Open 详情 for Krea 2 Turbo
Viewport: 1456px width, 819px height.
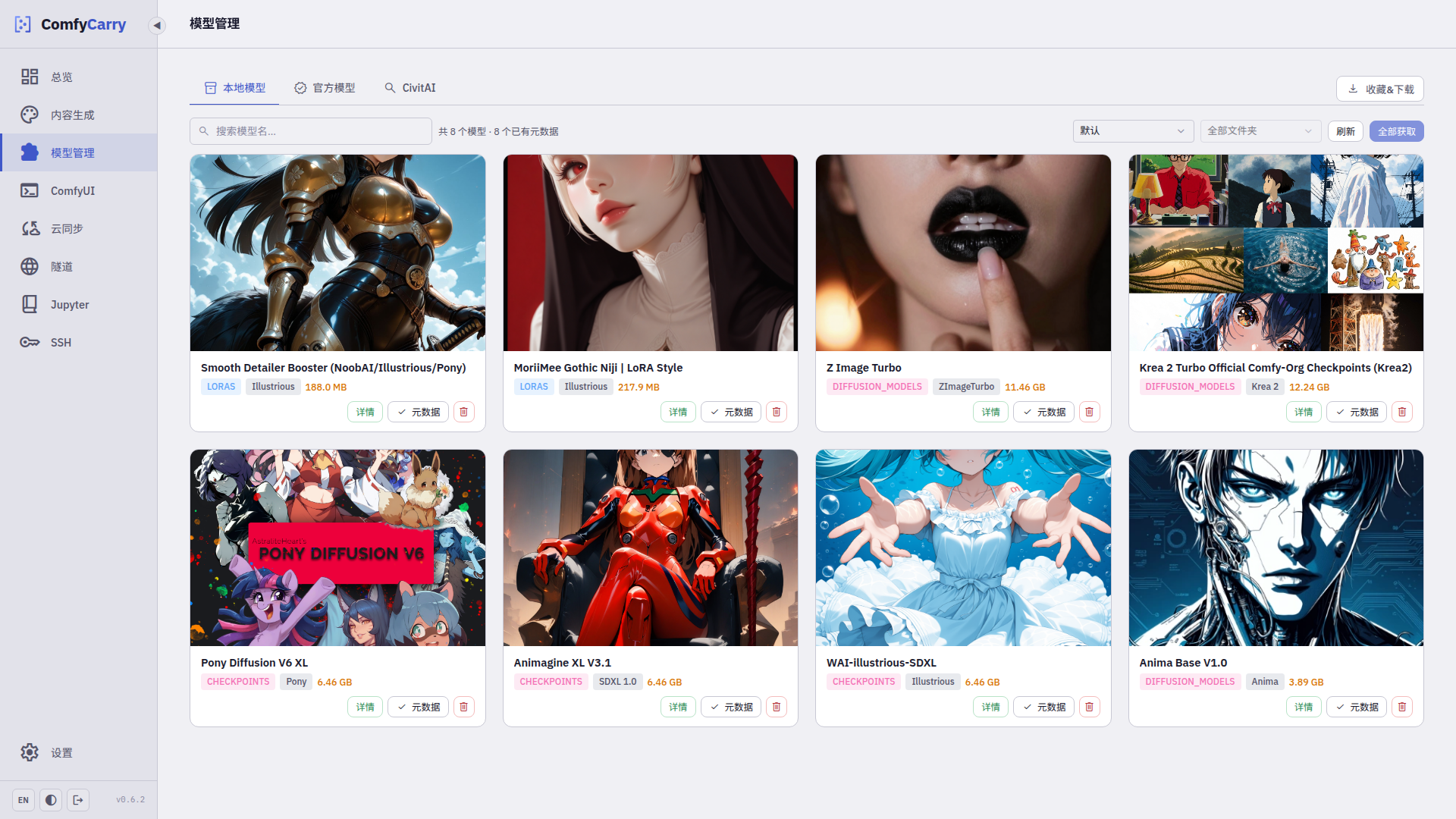pyautogui.click(x=1304, y=412)
